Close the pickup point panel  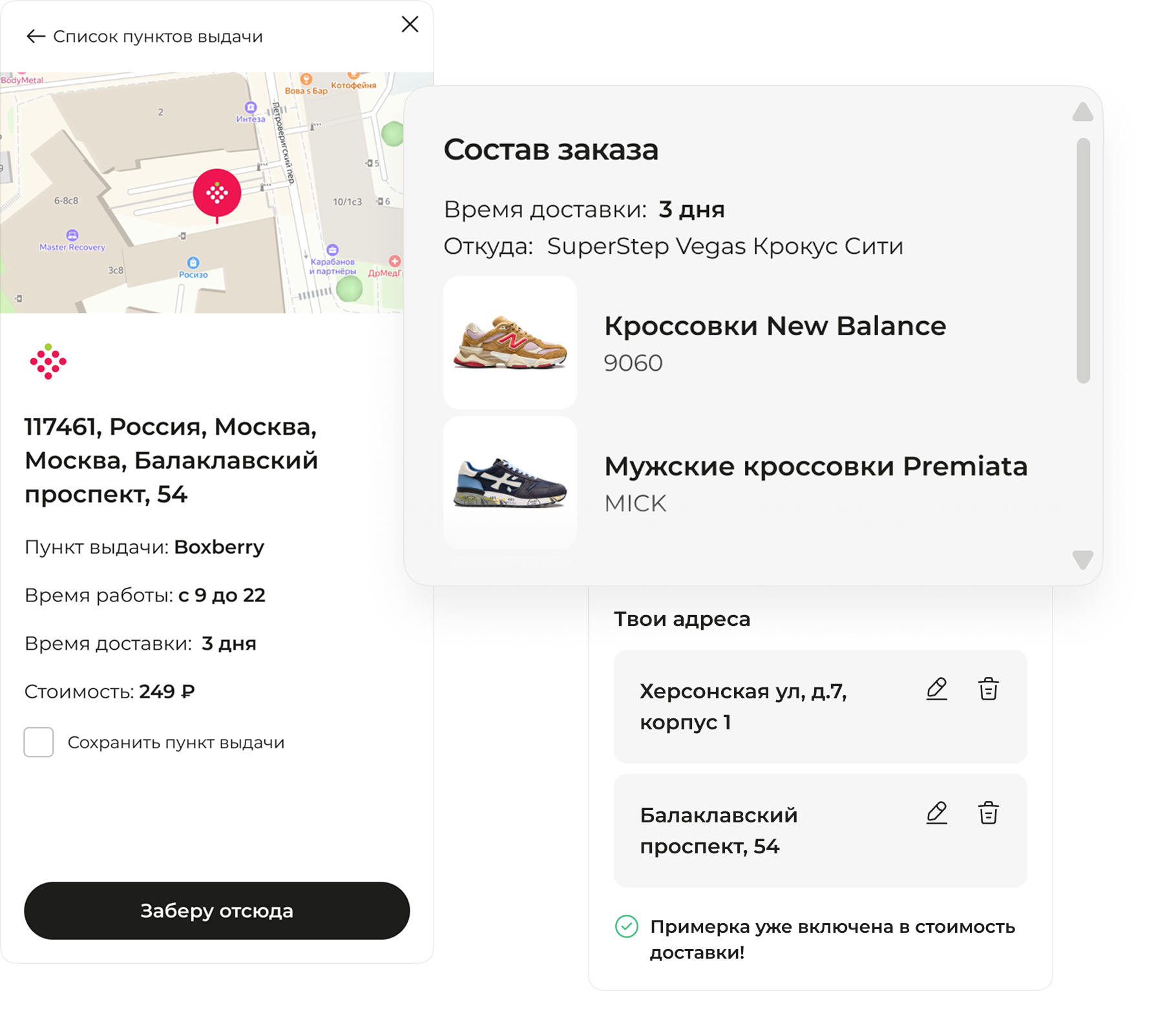click(410, 25)
